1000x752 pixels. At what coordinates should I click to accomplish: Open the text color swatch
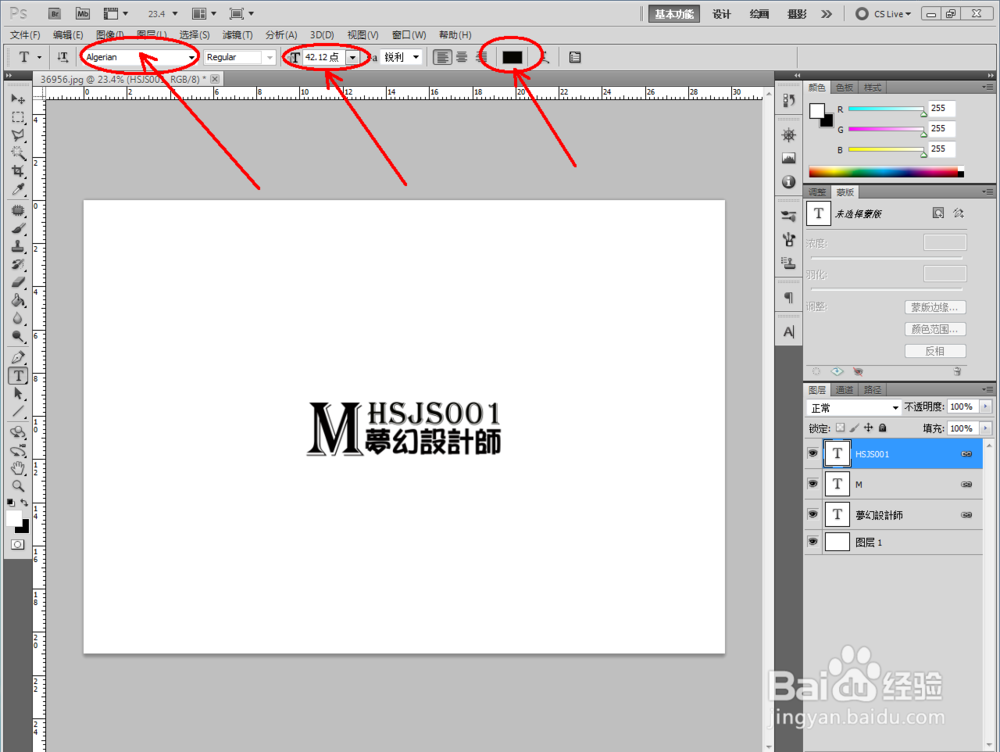pyautogui.click(x=512, y=57)
